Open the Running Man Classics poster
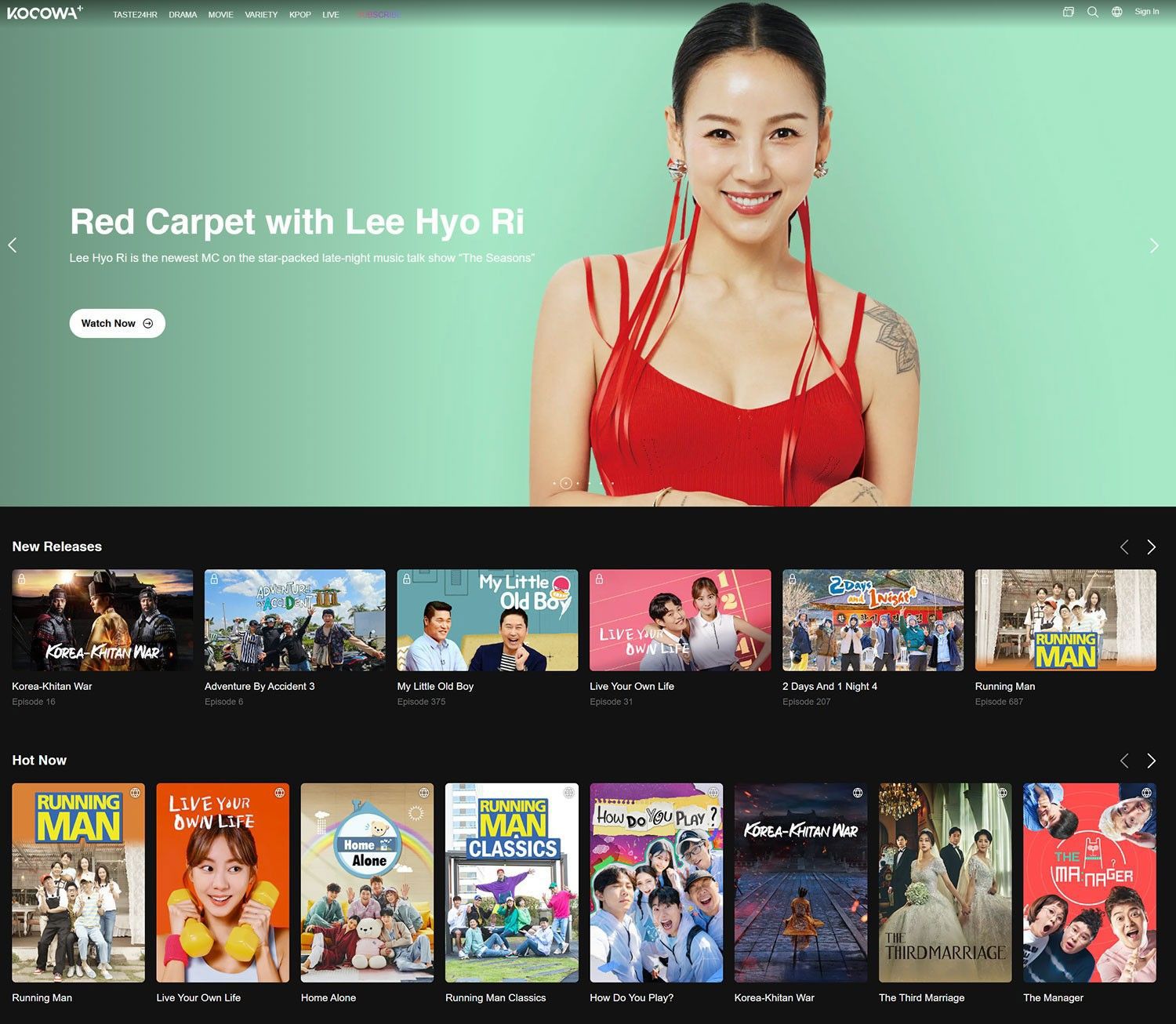This screenshot has width=1176, height=1024. pyautogui.click(x=512, y=883)
